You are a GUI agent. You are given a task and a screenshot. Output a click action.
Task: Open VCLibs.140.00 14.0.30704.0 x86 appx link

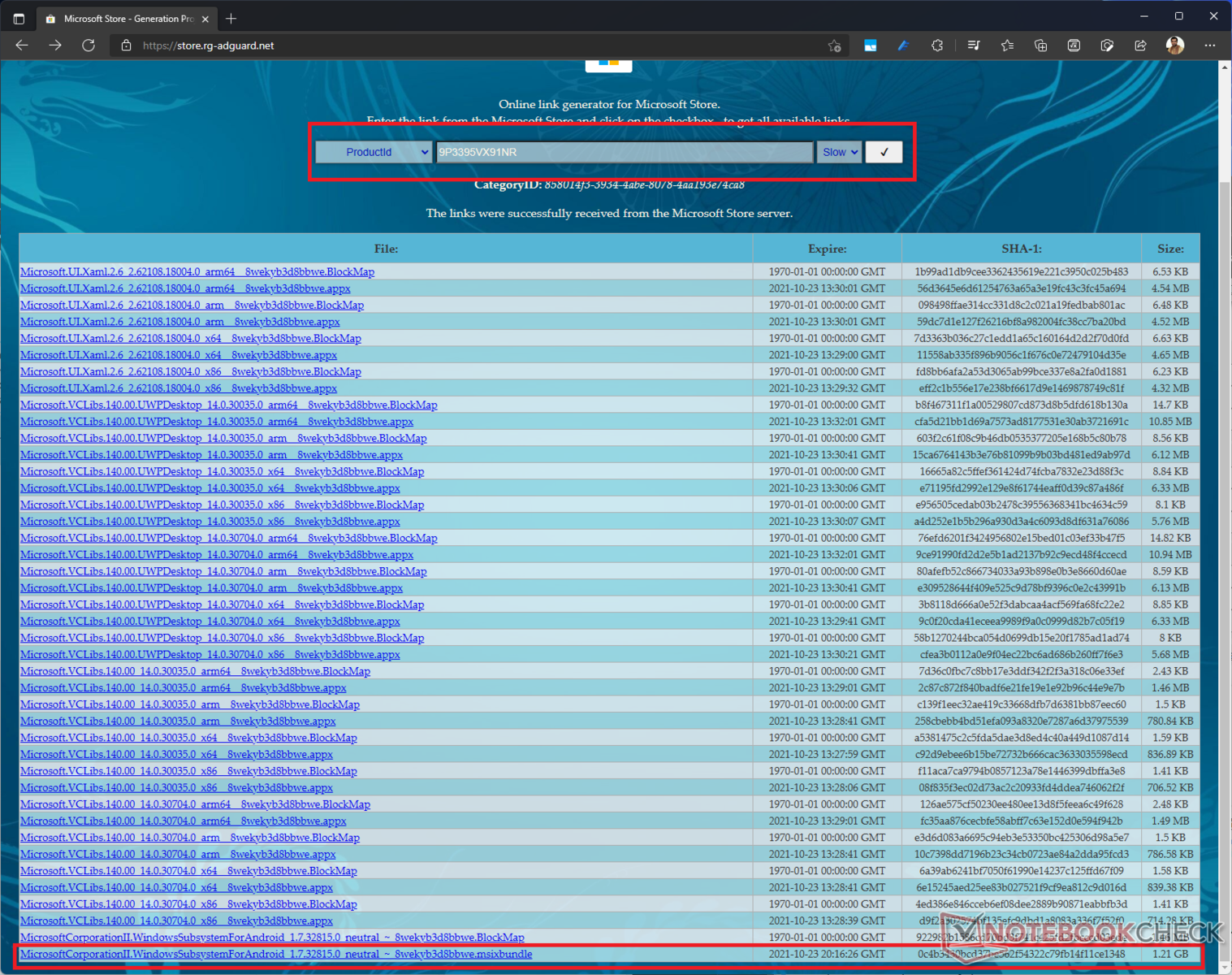tap(177, 921)
